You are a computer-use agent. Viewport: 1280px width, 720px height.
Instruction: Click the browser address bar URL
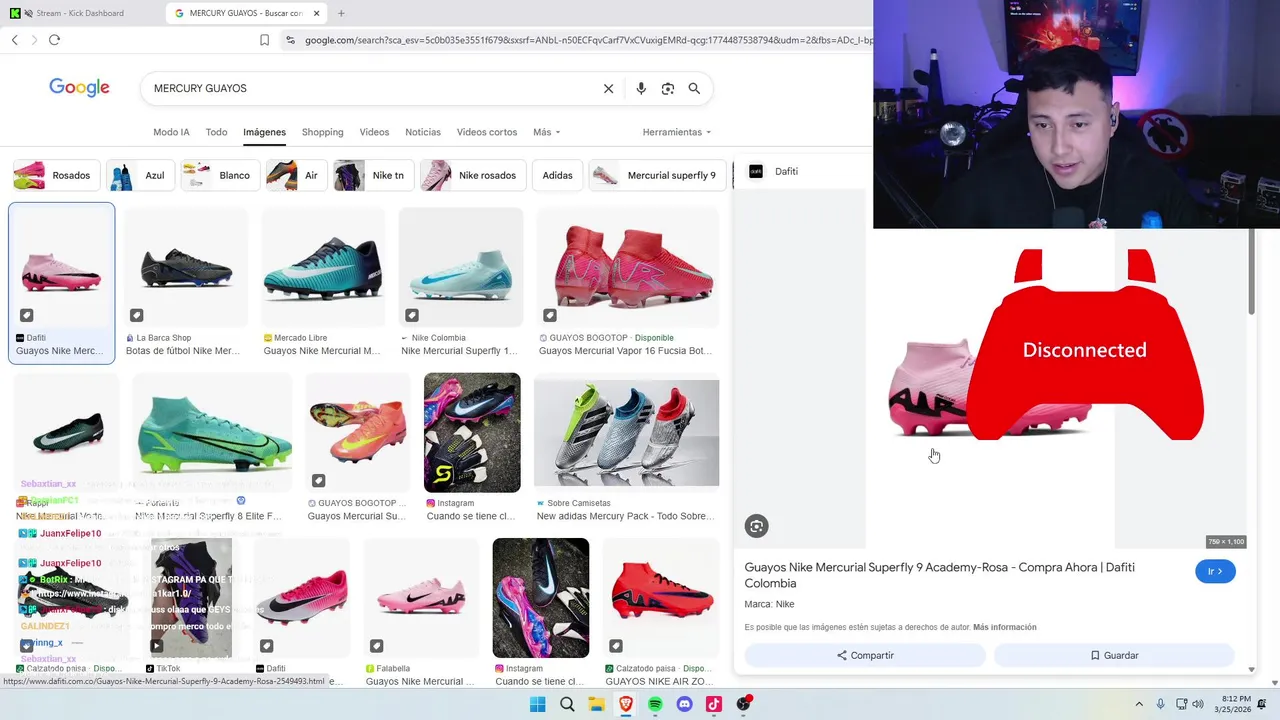point(588,40)
